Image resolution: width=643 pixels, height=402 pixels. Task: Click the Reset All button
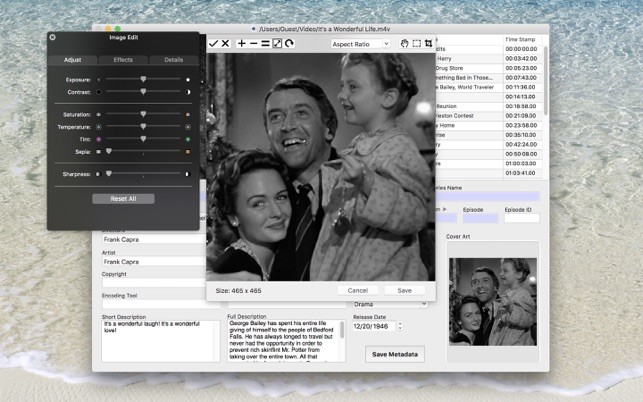(x=123, y=199)
